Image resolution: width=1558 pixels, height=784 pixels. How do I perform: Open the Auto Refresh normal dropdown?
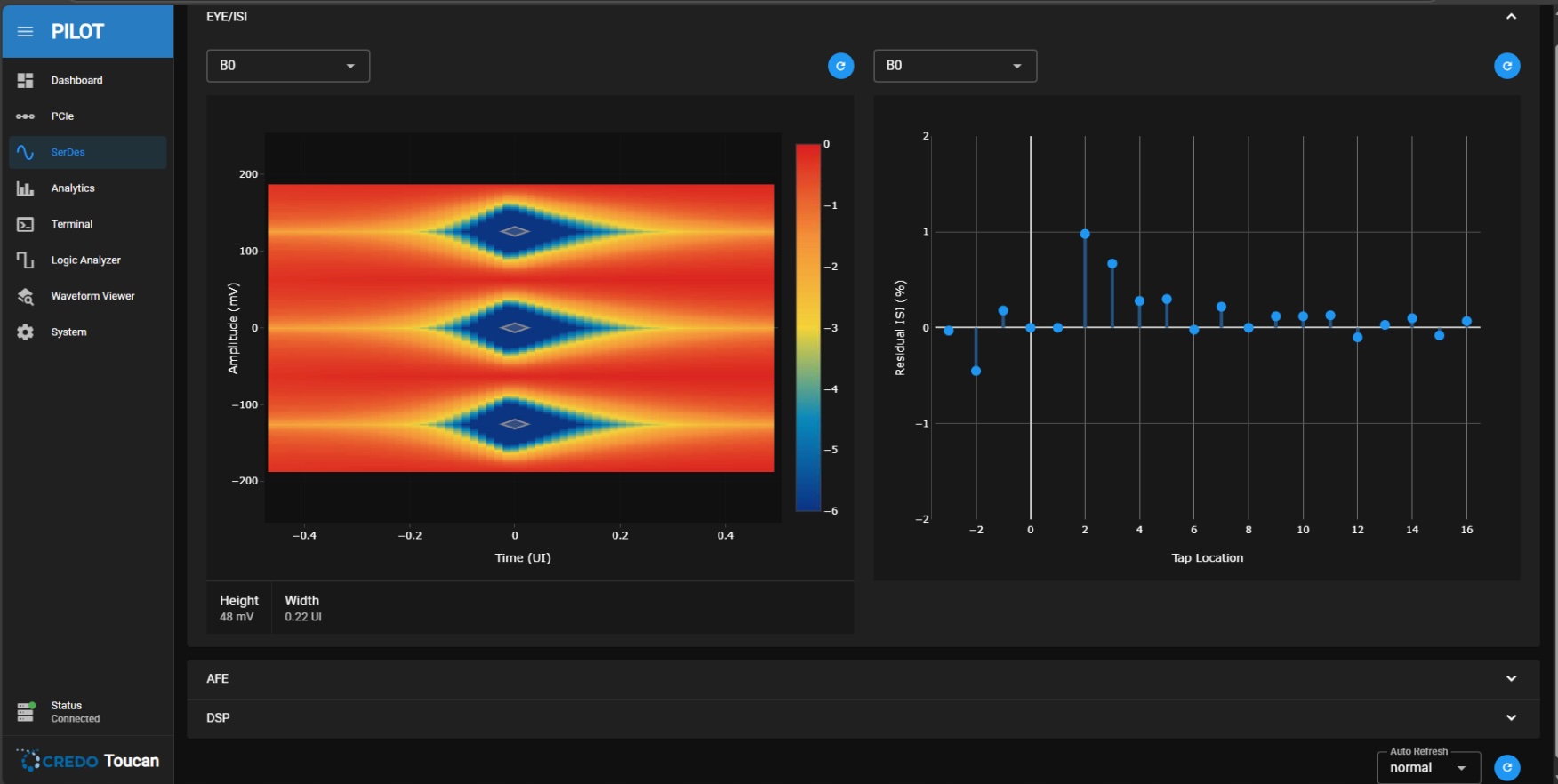(1428, 767)
